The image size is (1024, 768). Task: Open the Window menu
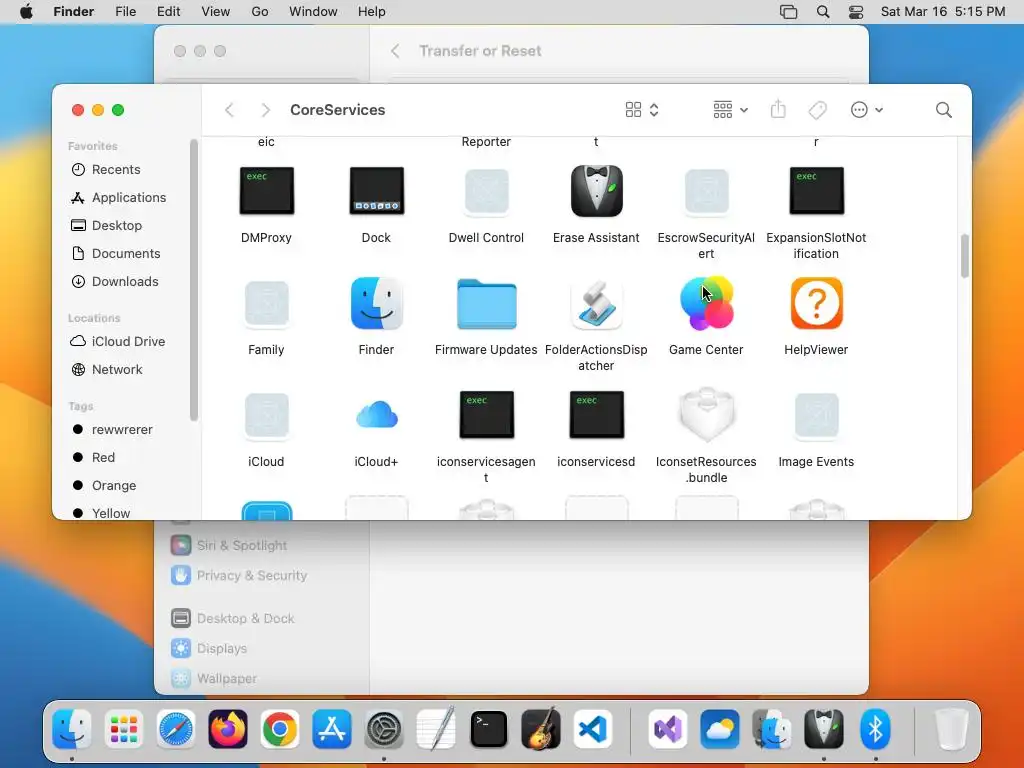(313, 12)
